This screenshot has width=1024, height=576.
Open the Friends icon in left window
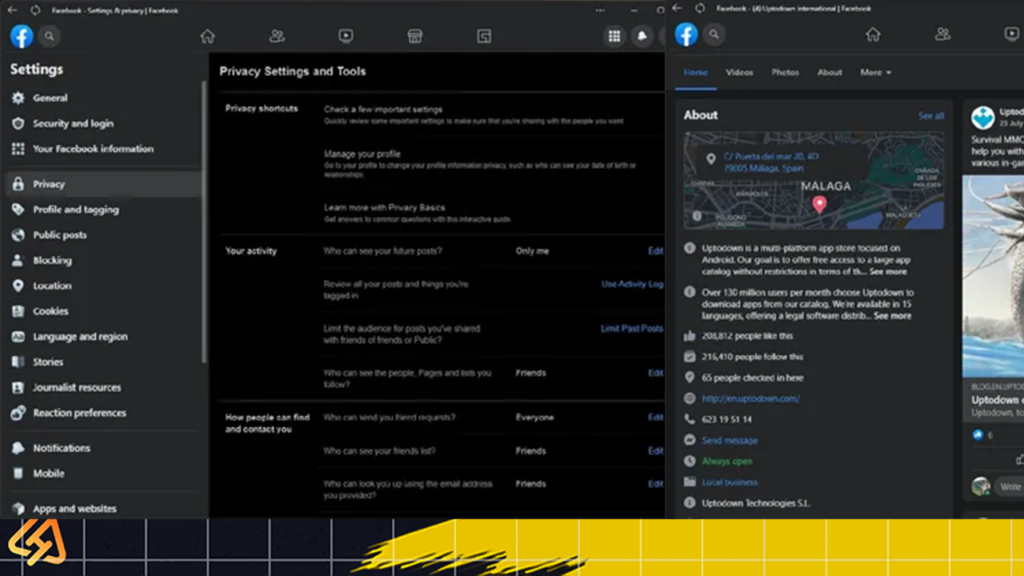pyautogui.click(x=277, y=36)
